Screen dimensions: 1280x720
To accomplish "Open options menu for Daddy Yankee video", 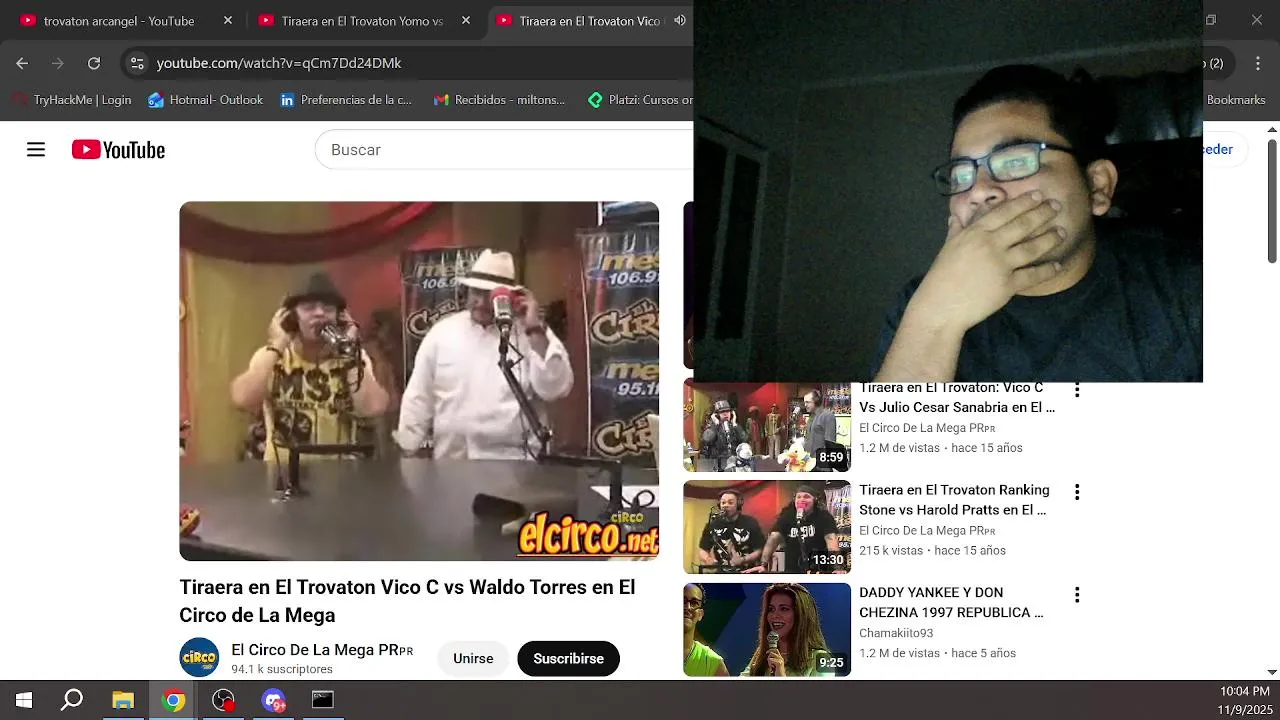I will tap(1077, 595).
